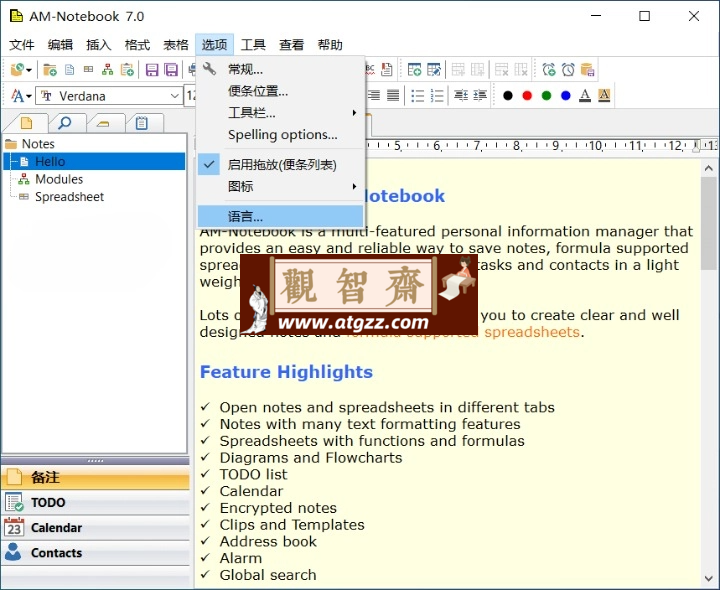Apply right alignment to text

point(374,96)
